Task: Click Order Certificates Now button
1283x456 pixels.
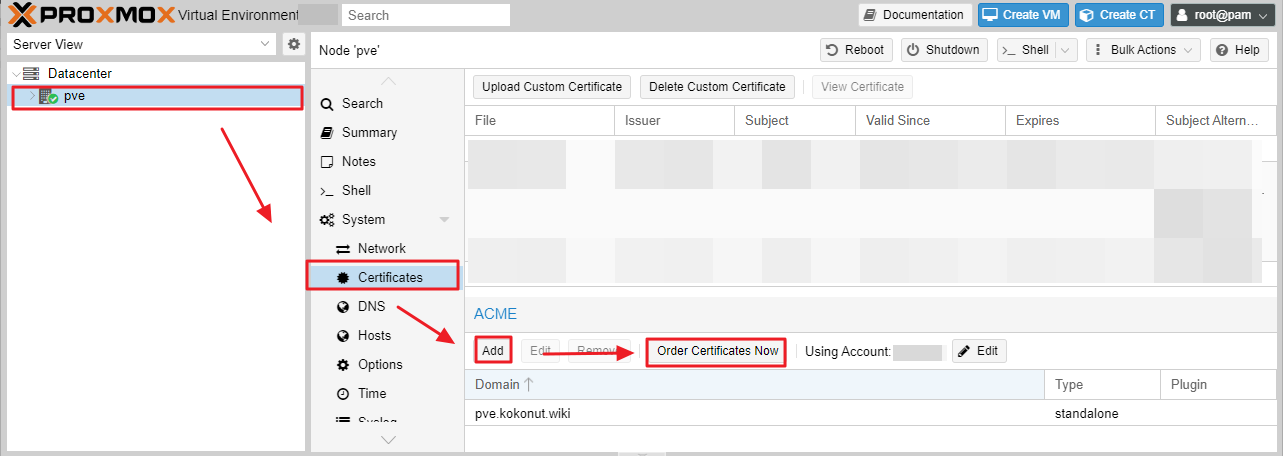Action: coord(717,350)
